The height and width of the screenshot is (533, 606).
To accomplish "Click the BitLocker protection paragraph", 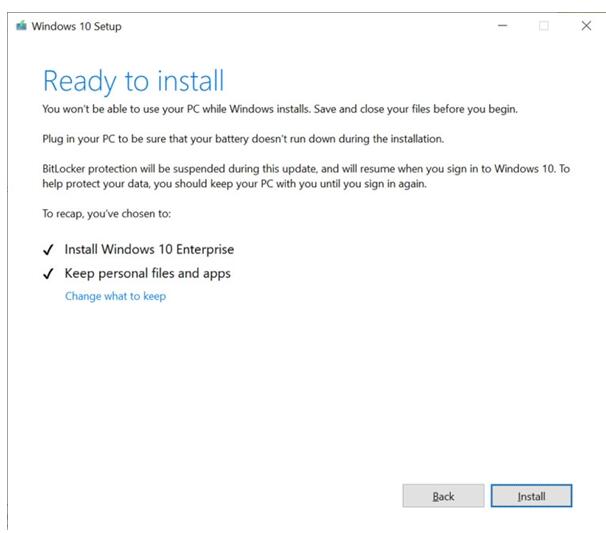I will tap(306, 176).
